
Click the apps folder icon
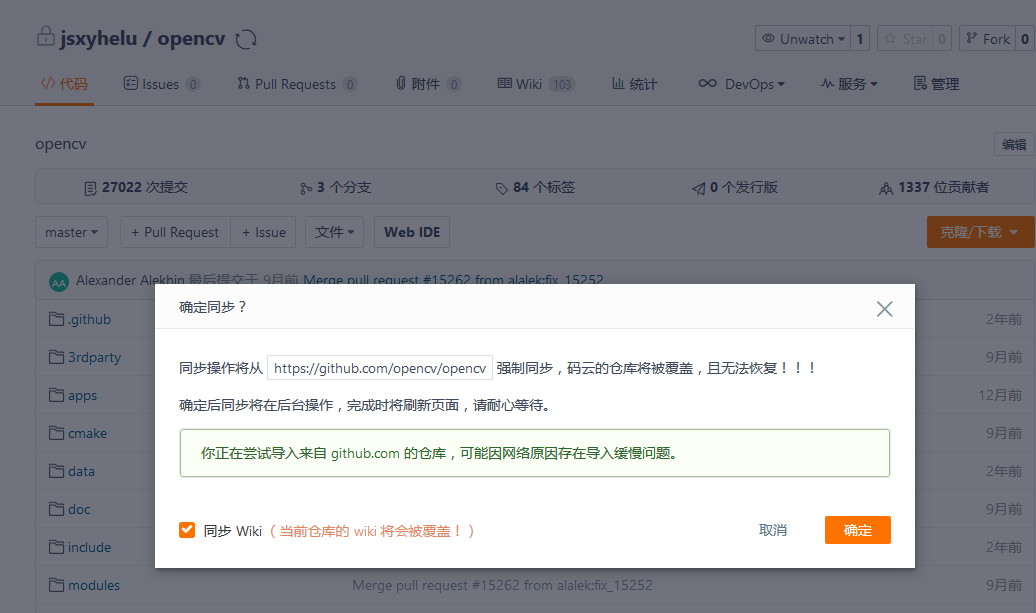(x=56, y=395)
